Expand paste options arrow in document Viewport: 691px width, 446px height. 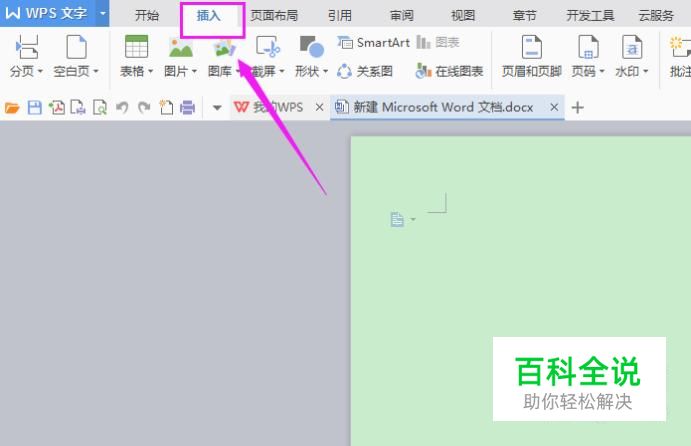point(413,219)
